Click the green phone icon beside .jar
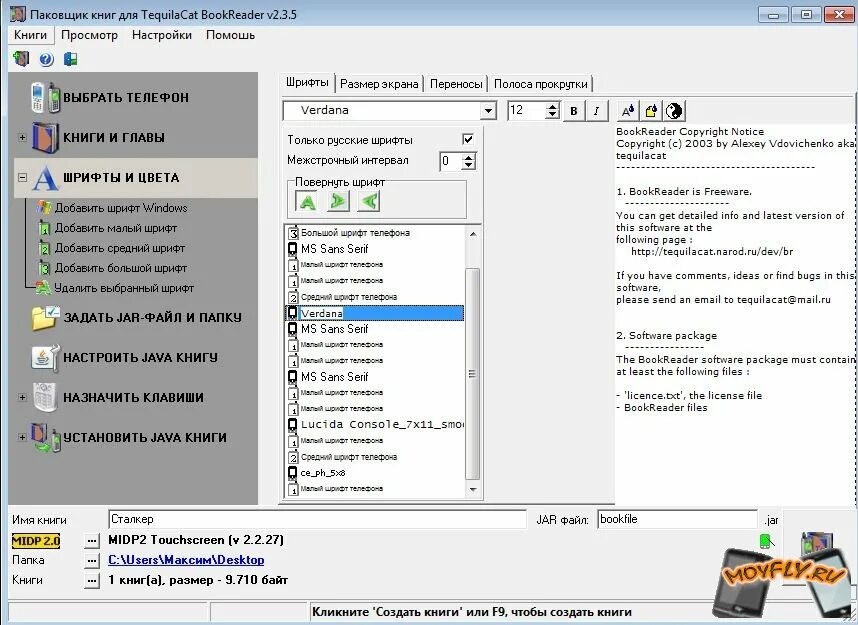 point(767,542)
